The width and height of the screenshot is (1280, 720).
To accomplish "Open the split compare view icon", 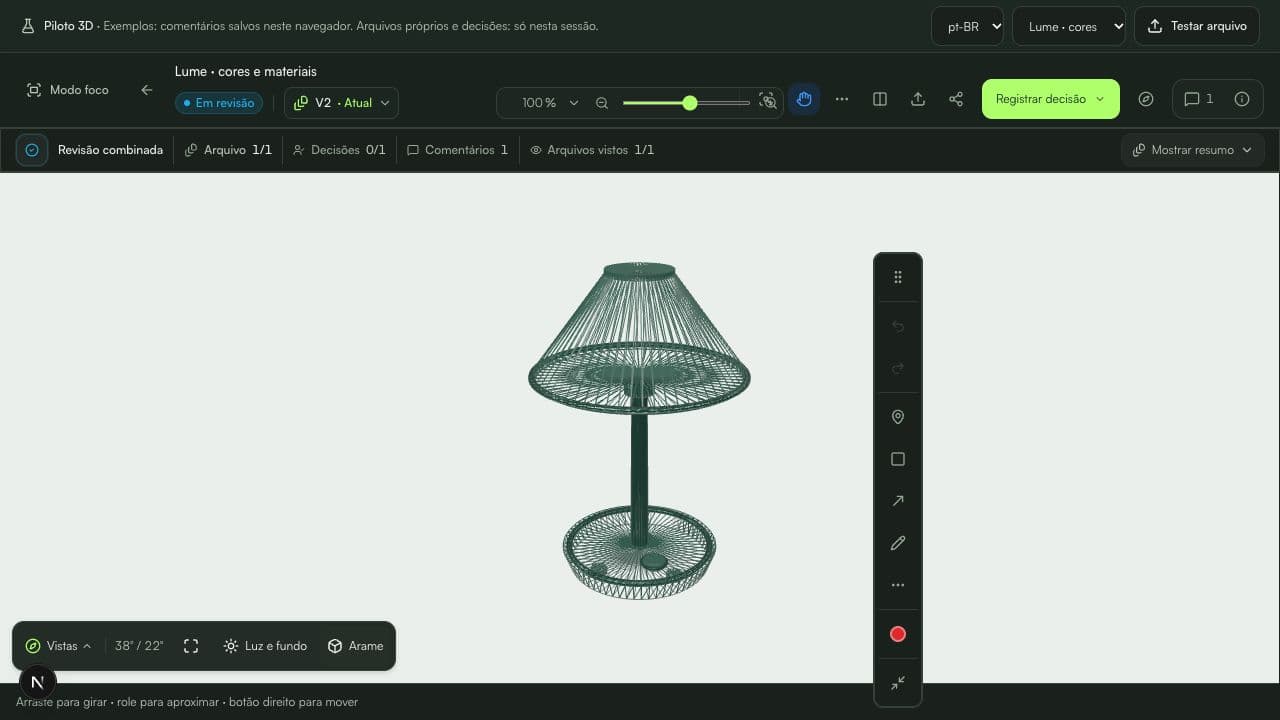I will click(880, 99).
